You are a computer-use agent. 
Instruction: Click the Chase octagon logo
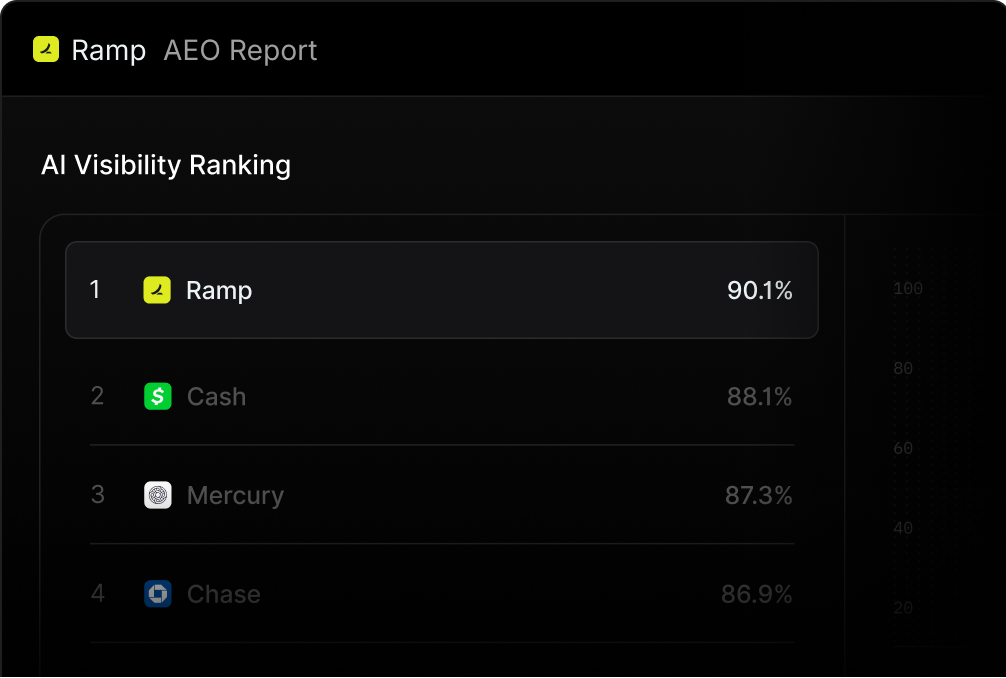point(156,594)
